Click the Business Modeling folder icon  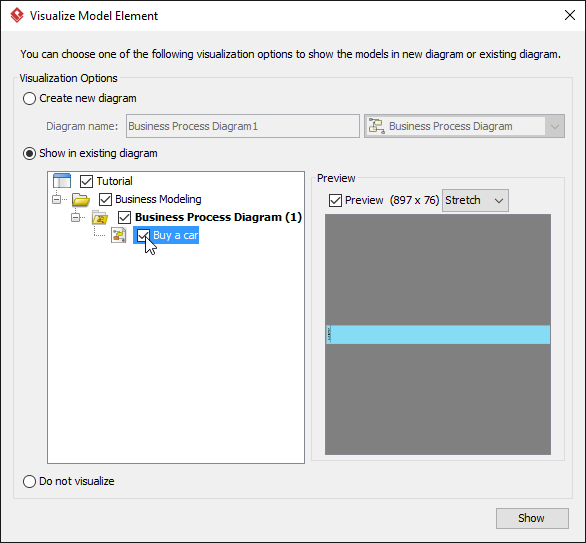[x=81, y=199]
